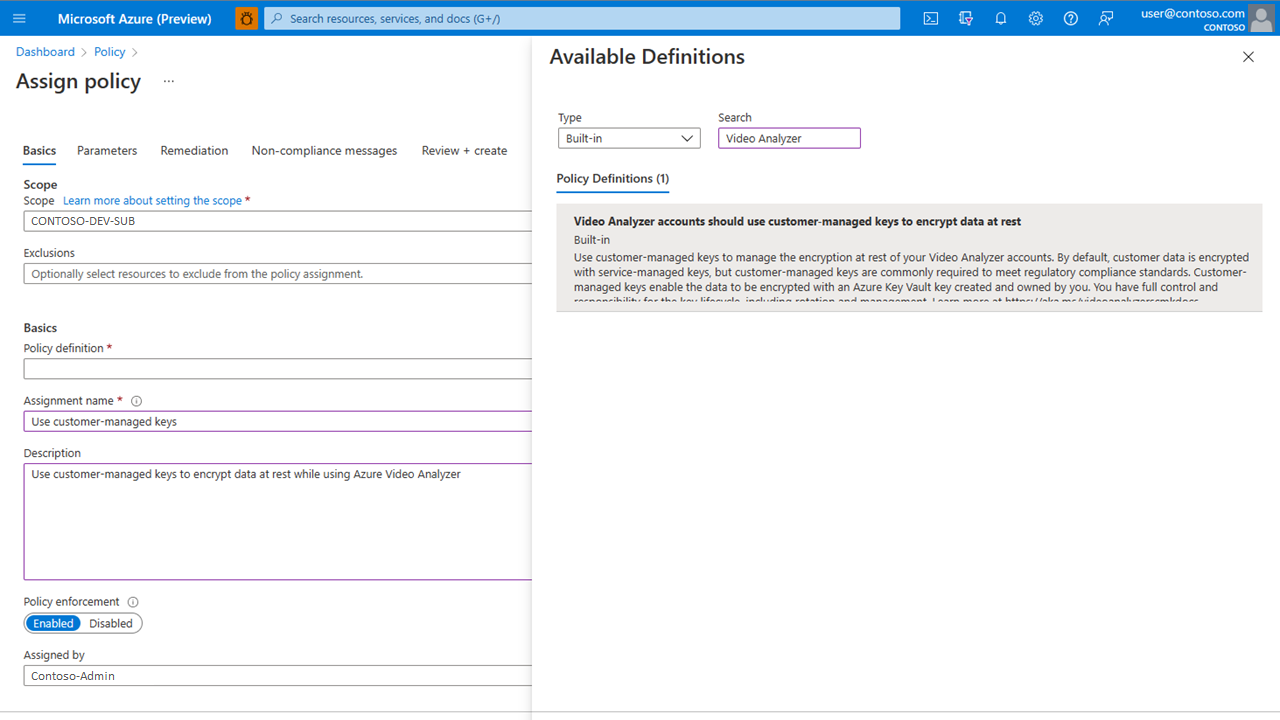This screenshot has width=1280, height=720.
Task: Click the Available Definitions heading
Action: point(647,57)
